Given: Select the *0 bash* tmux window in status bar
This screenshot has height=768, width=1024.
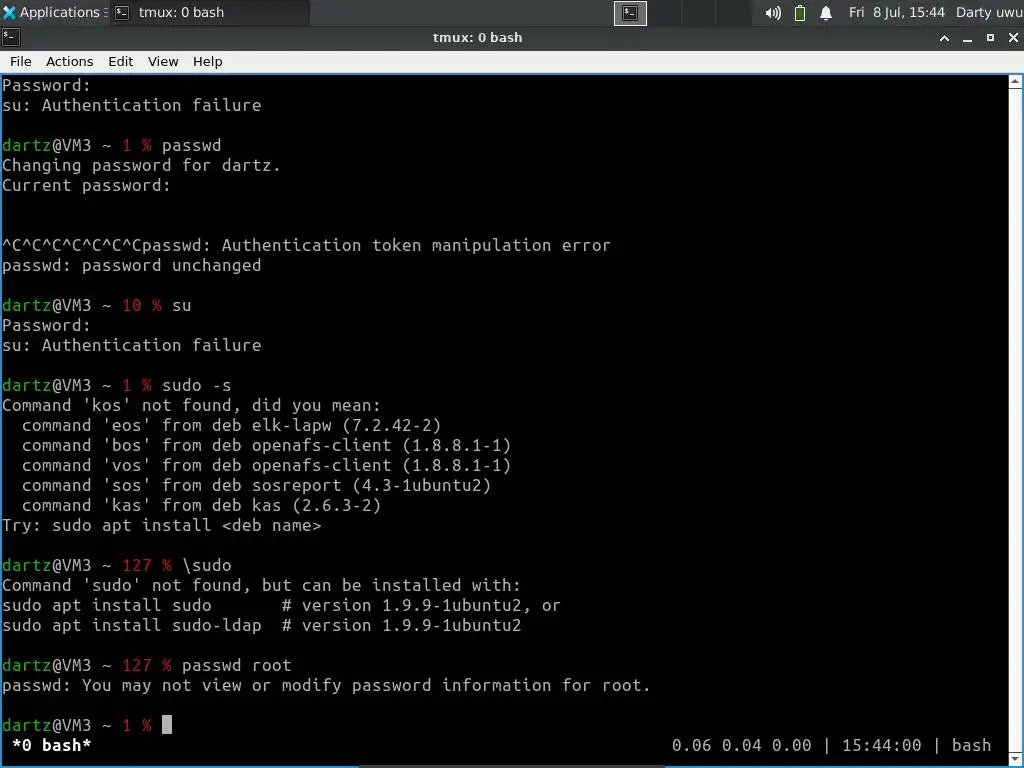Looking at the screenshot, I should coord(51,745).
